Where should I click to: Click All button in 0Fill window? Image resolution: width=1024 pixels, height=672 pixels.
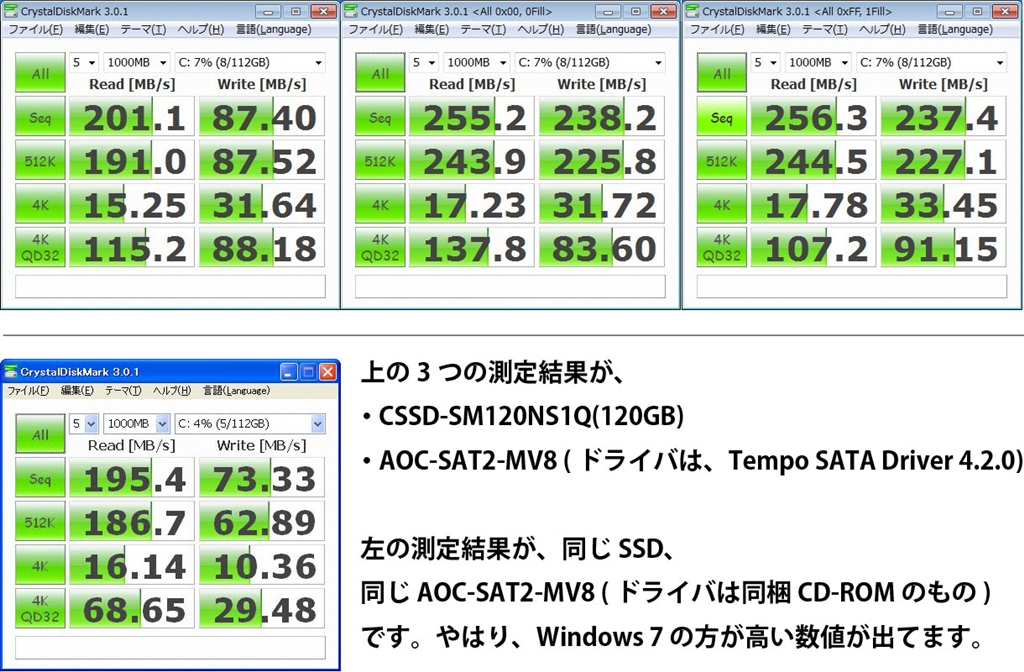point(380,72)
